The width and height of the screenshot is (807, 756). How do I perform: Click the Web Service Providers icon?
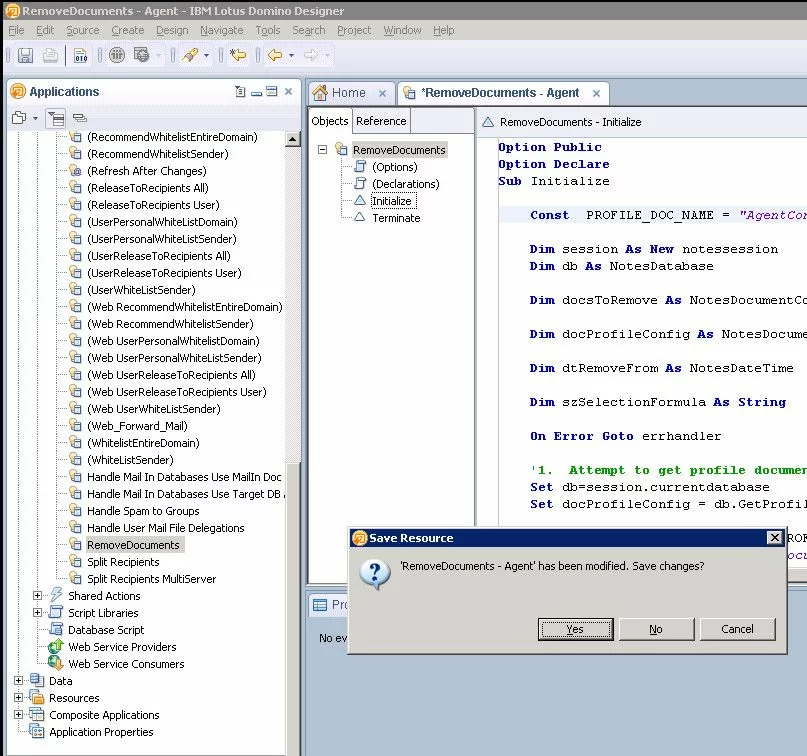coord(55,647)
